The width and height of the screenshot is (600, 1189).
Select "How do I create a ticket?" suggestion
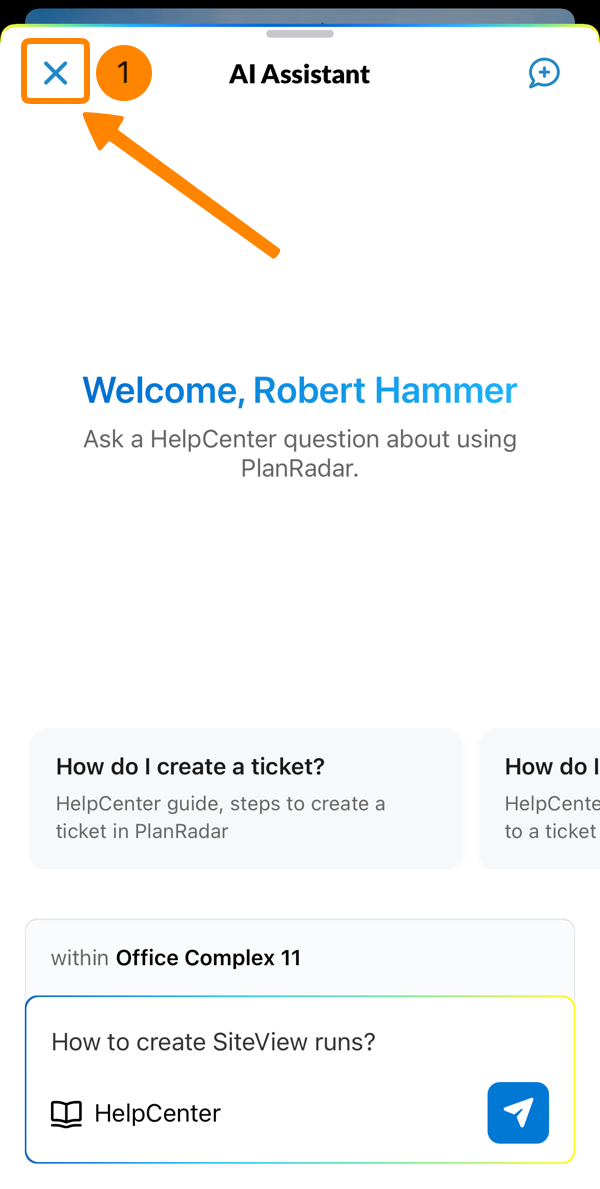click(190, 767)
